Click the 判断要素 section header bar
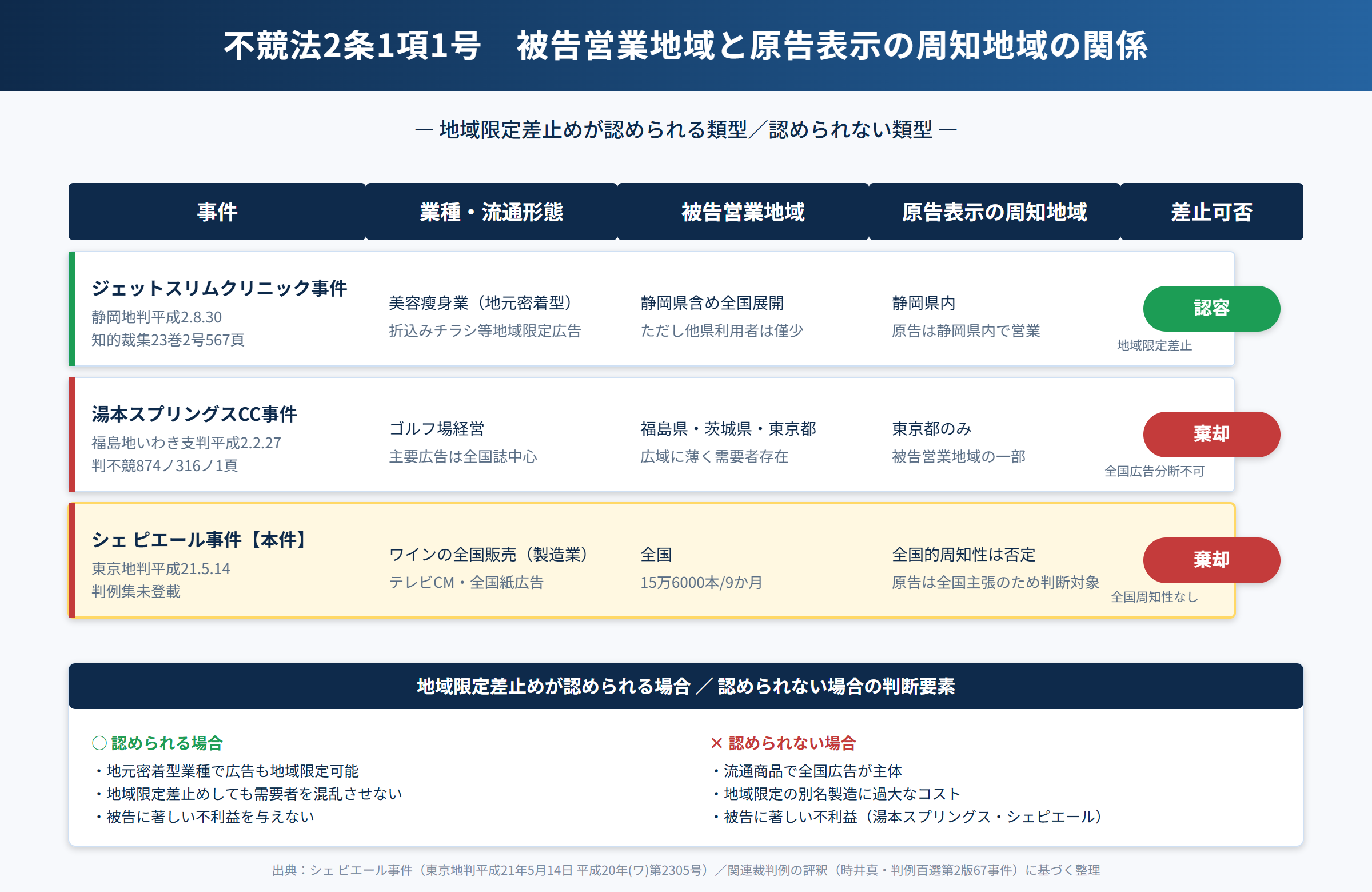The width and height of the screenshot is (1372, 892). point(685,686)
